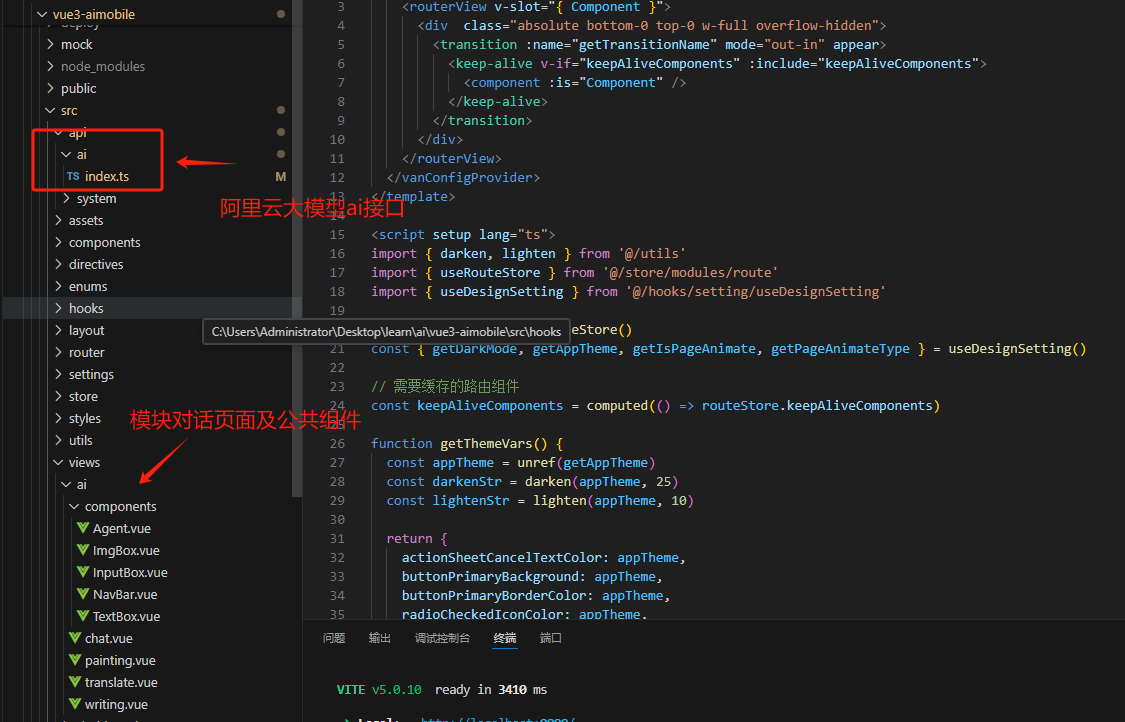Select the 终端 tab
This screenshot has width=1125, height=722.
(x=505, y=638)
